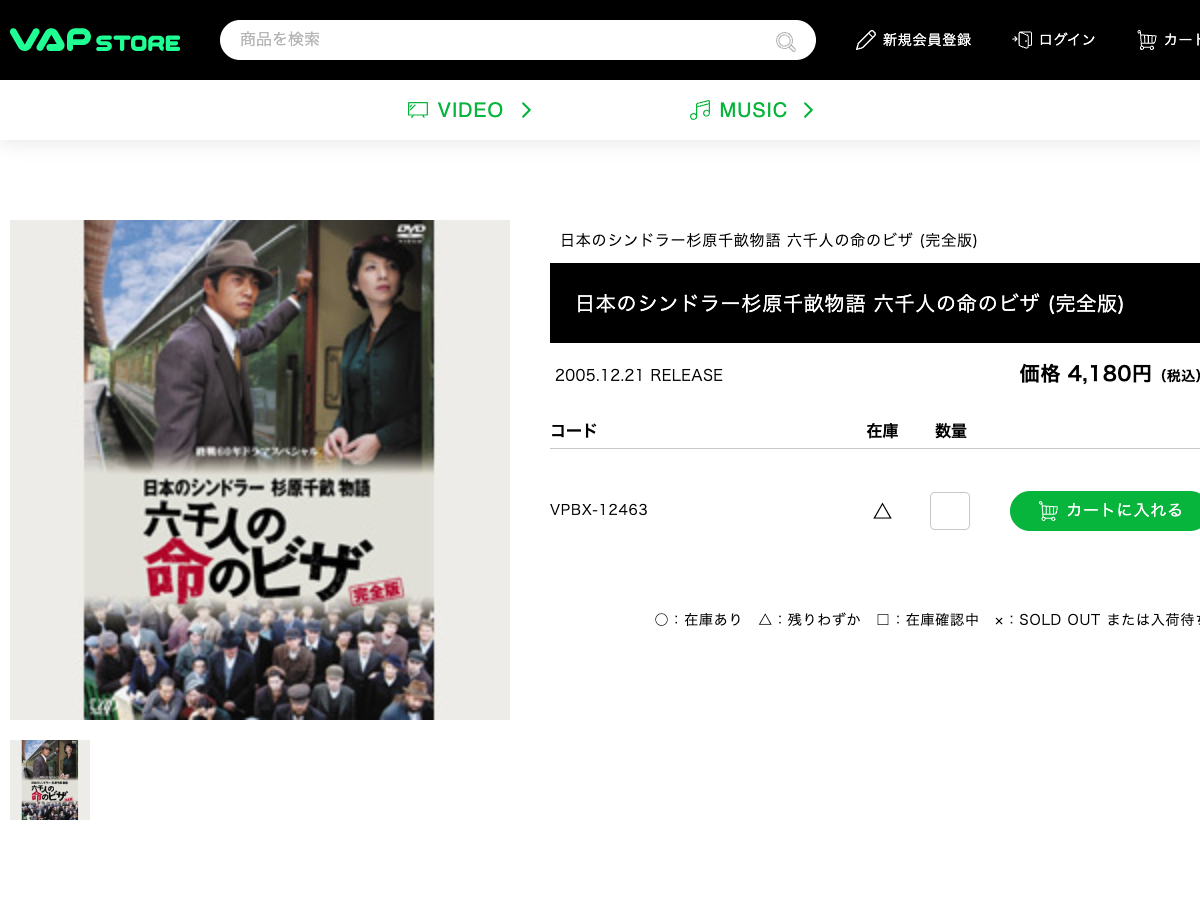Image resolution: width=1200 pixels, height=900 pixels.
Task: Click the □：在庫確認中 legend text
Action: (x=928, y=620)
